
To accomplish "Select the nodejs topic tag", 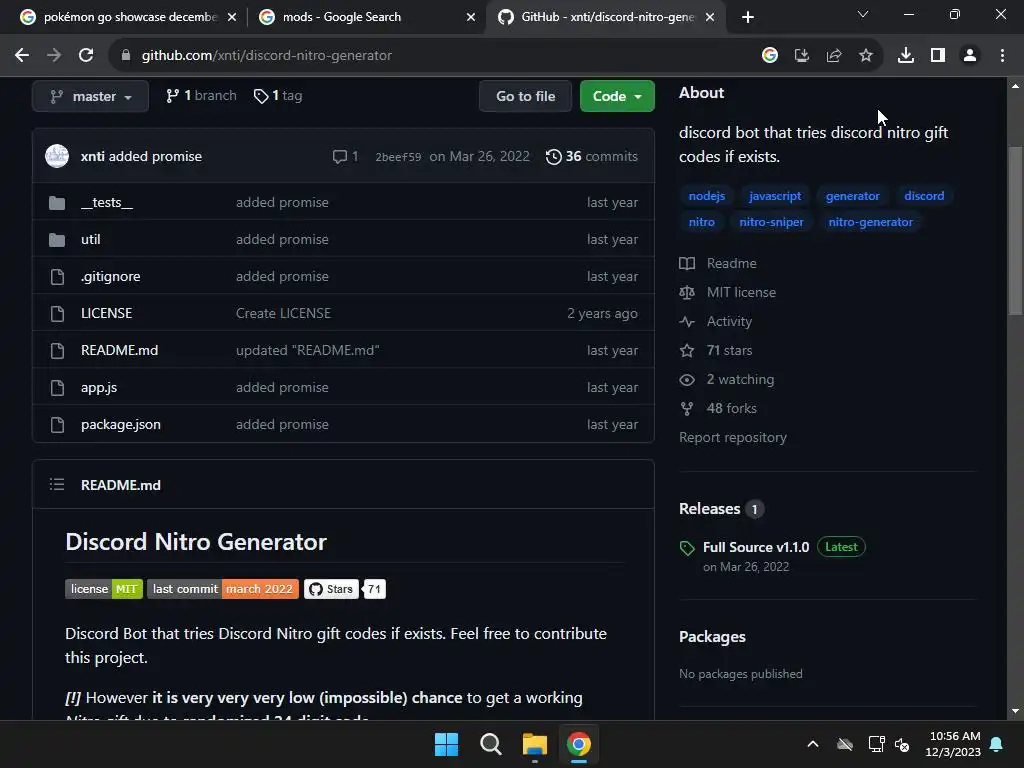I will [707, 196].
